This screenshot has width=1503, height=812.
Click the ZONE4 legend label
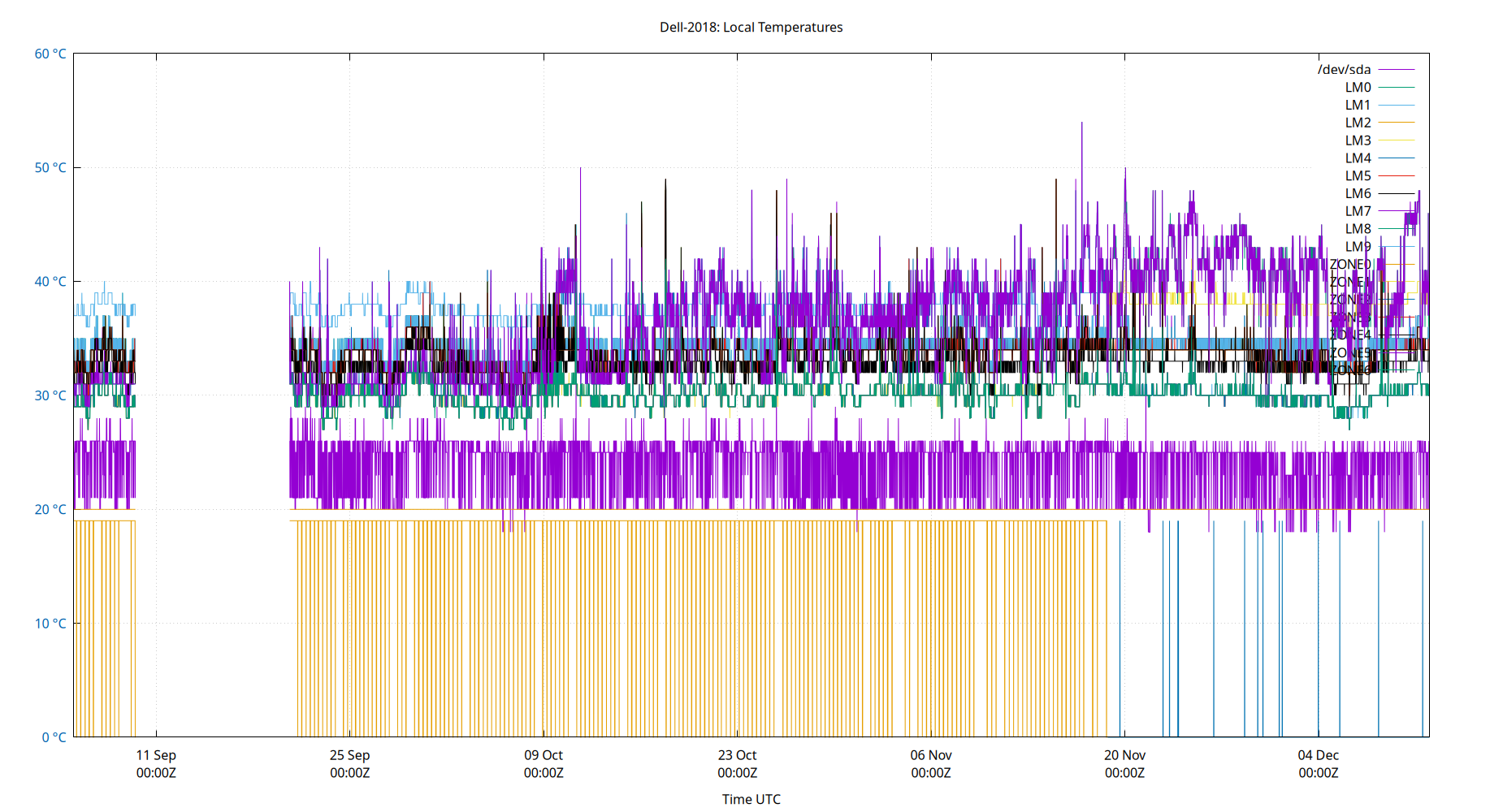(1350, 334)
